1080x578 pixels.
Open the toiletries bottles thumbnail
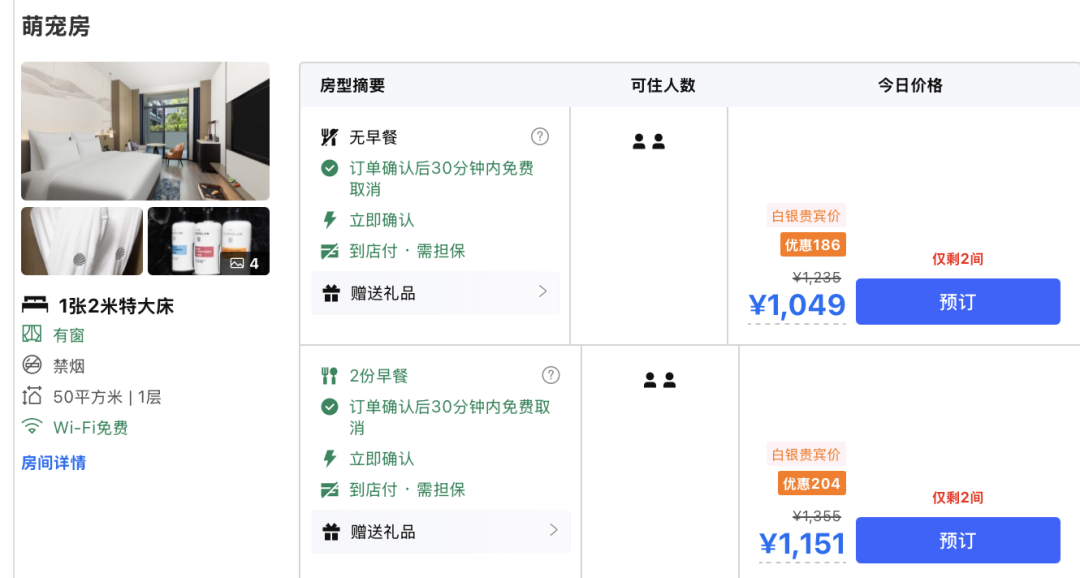[209, 241]
